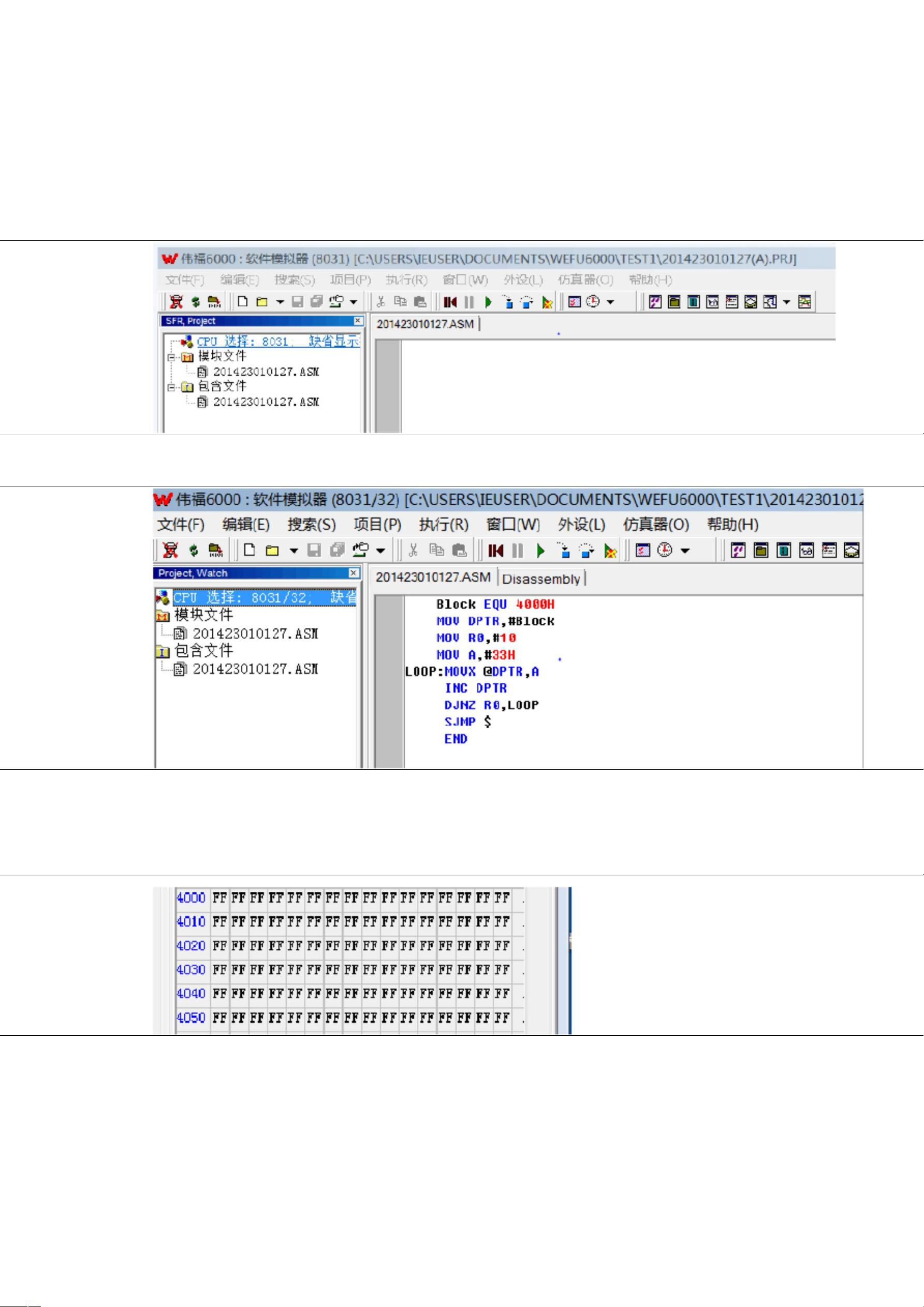Select CPU 选择: 8031/32 tree item
Screen dimensions: 924x1307
[x=265, y=597]
